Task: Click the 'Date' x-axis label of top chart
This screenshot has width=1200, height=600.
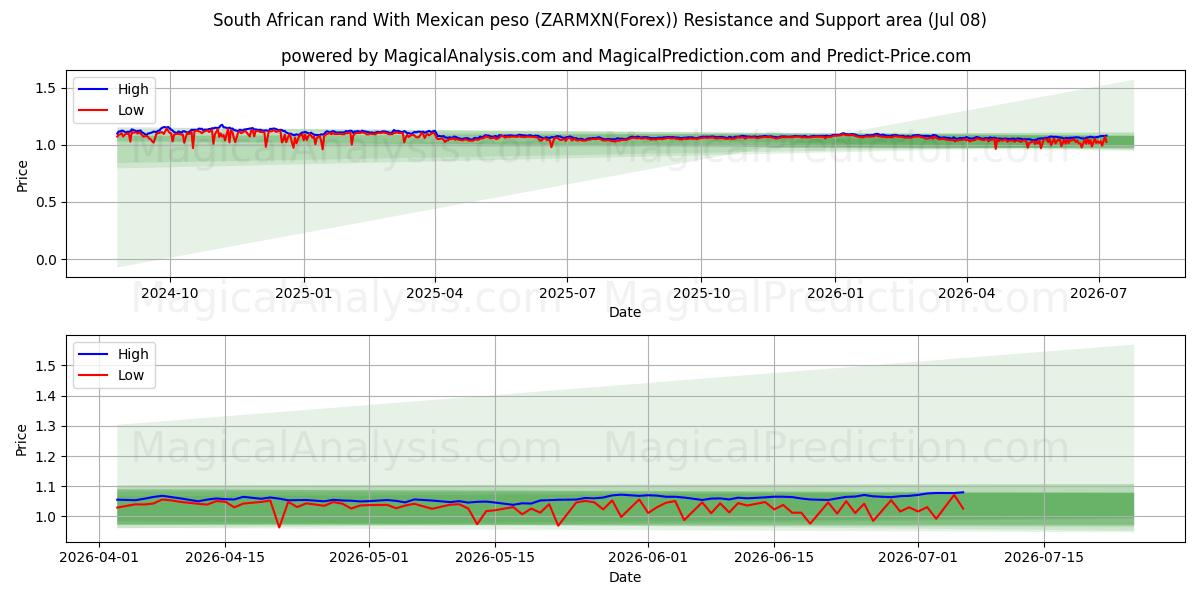Action: tap(625, 312)
